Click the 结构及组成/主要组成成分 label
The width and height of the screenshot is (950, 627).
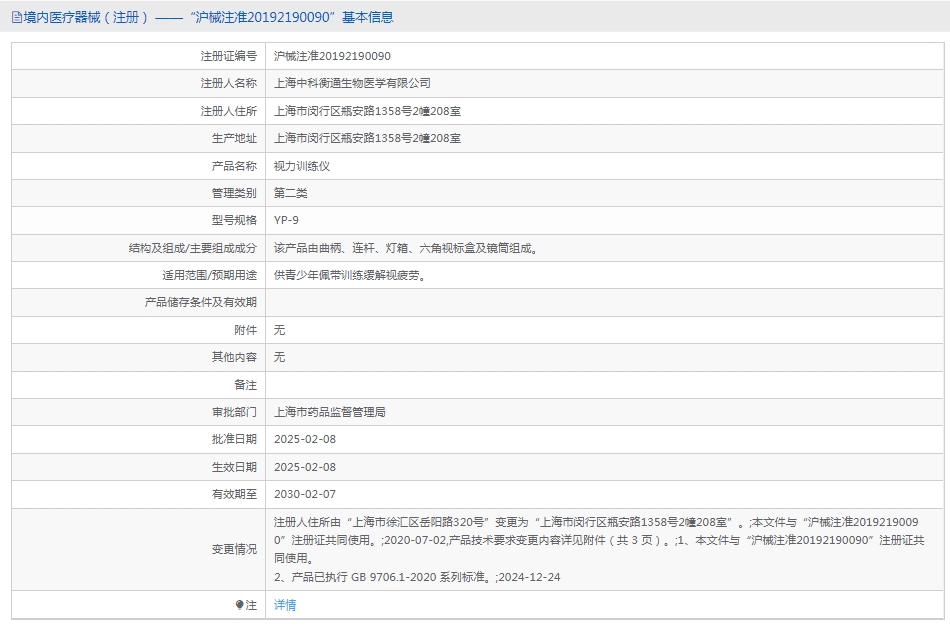193,248
